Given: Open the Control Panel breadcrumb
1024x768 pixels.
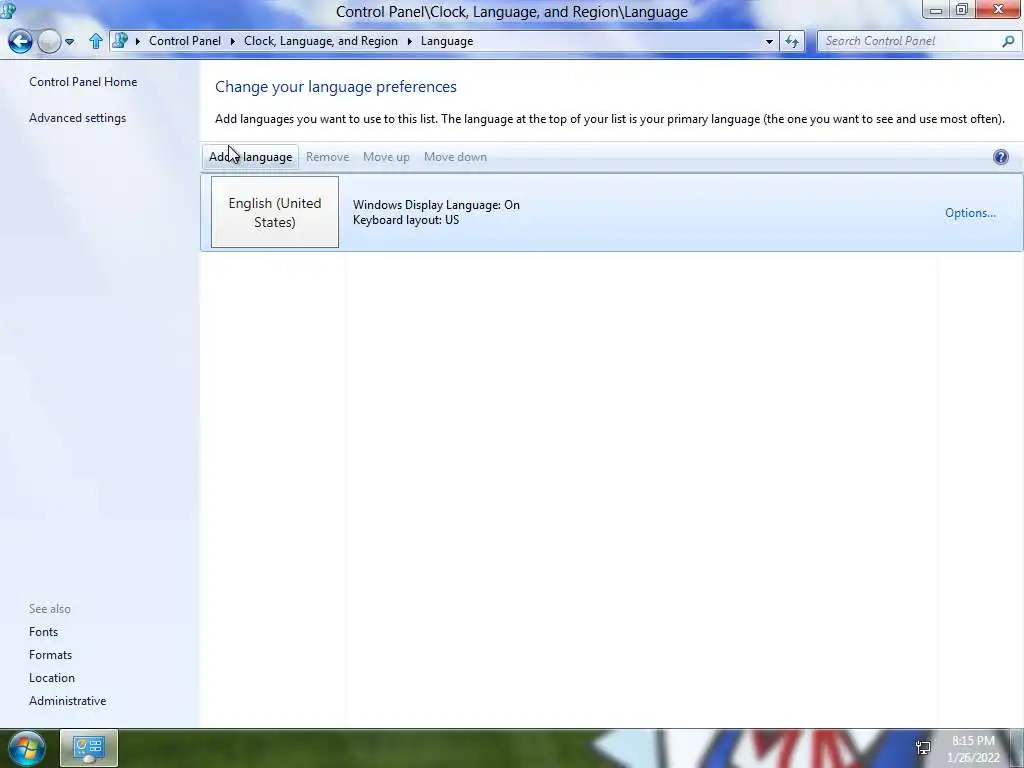Looking at the screenshot, I should pos(185,41).
